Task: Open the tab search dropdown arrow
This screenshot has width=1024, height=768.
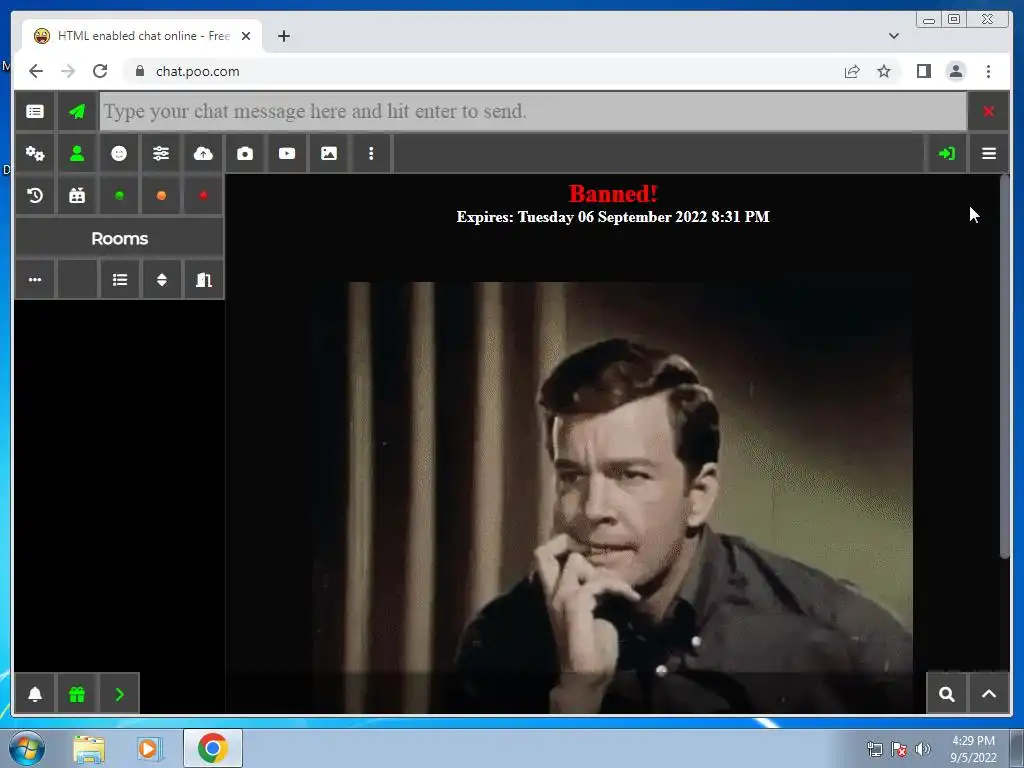Action: [893, 36]
